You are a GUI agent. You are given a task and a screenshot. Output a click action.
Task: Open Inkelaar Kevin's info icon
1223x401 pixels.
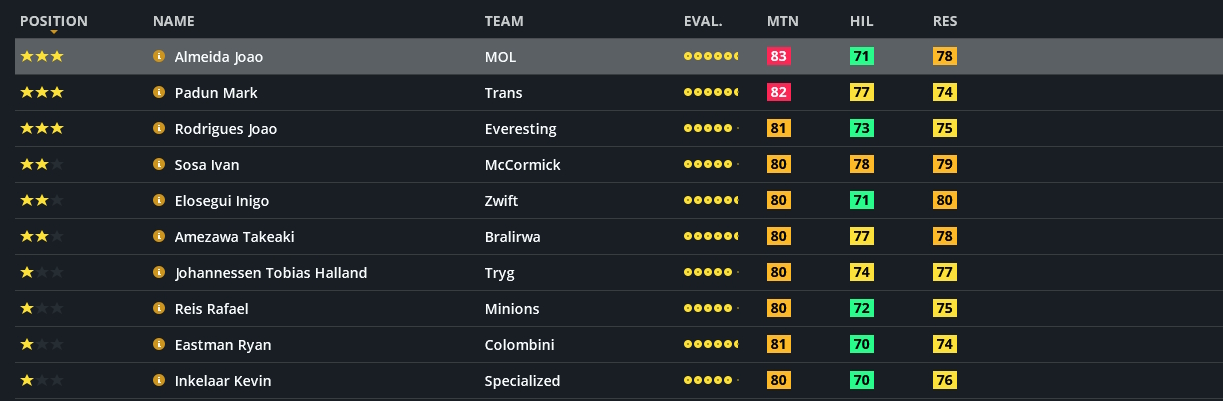pos(158,381)
